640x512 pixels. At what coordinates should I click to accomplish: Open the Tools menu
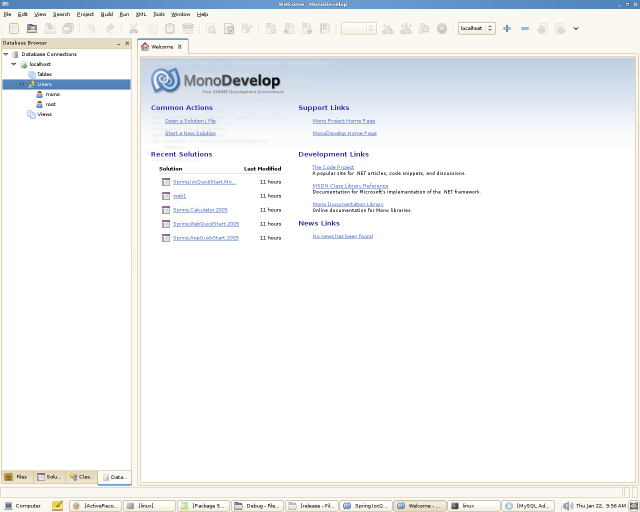click(159, 14)
